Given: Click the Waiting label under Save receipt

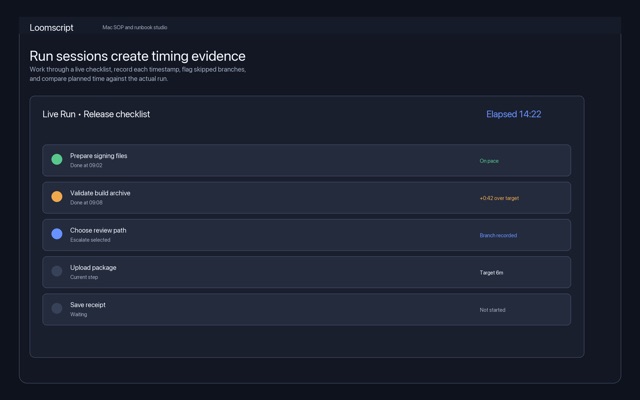Looking at the screenshot, I should coord(78,314).
